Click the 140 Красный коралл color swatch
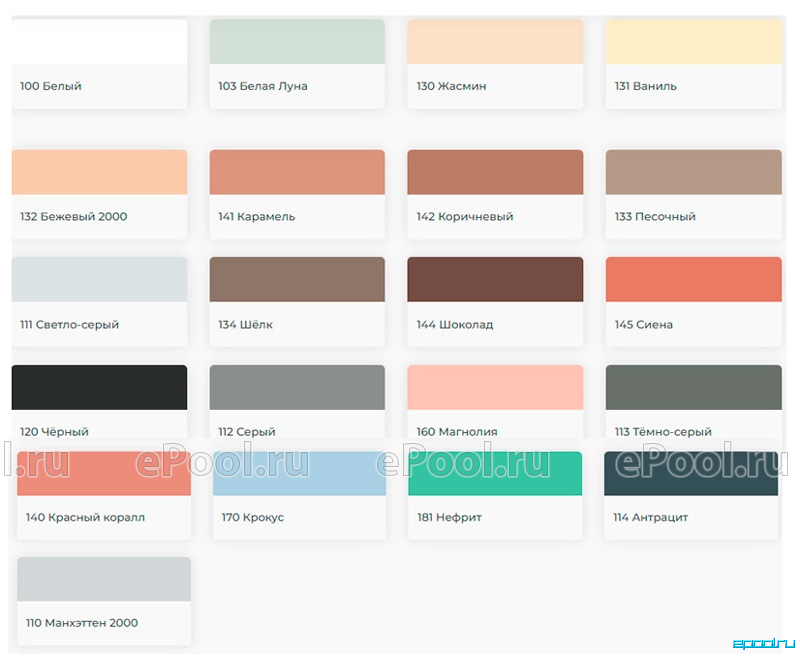Screen dimensions: 800x656 click(104, 473)
